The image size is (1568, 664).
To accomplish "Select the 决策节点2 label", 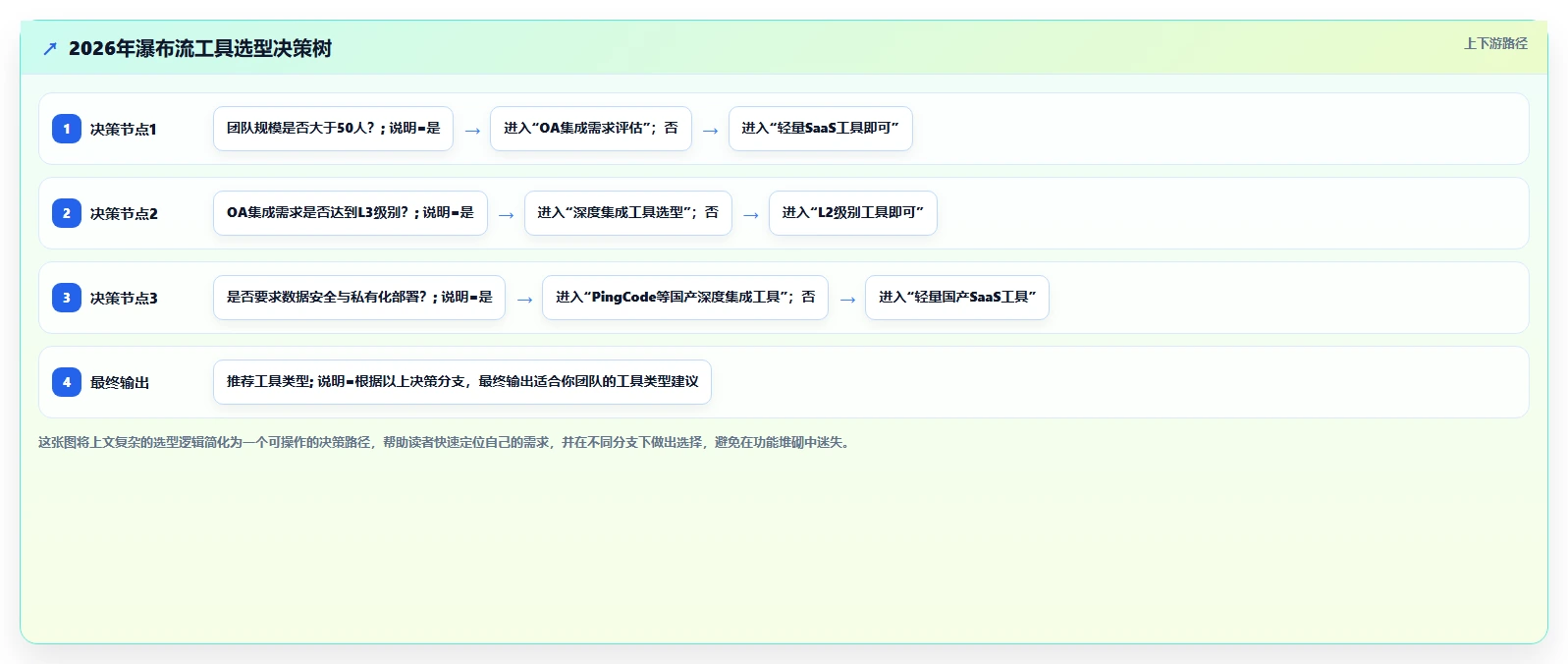I will (x=124, y=213).
